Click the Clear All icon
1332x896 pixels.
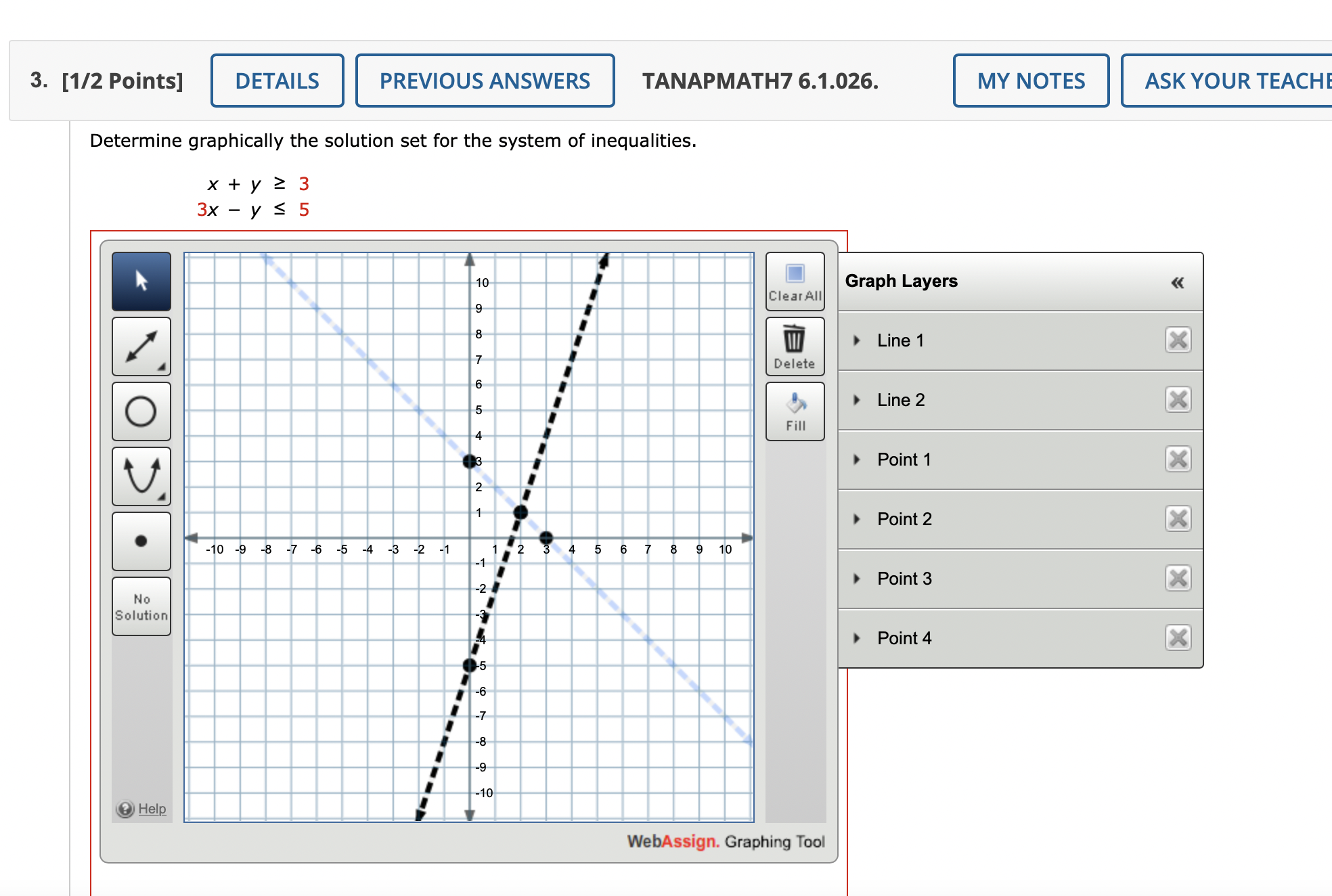tap(794, 281)
